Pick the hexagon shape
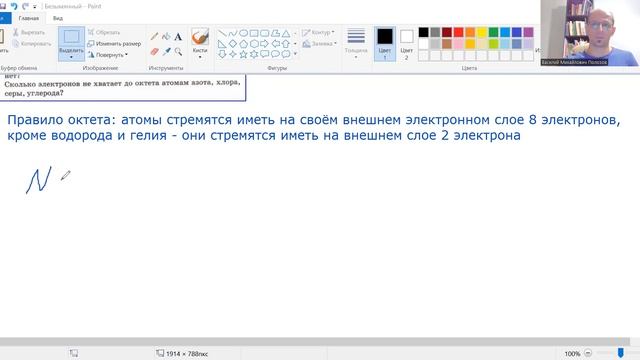640x360 pixels. [254, 44]
